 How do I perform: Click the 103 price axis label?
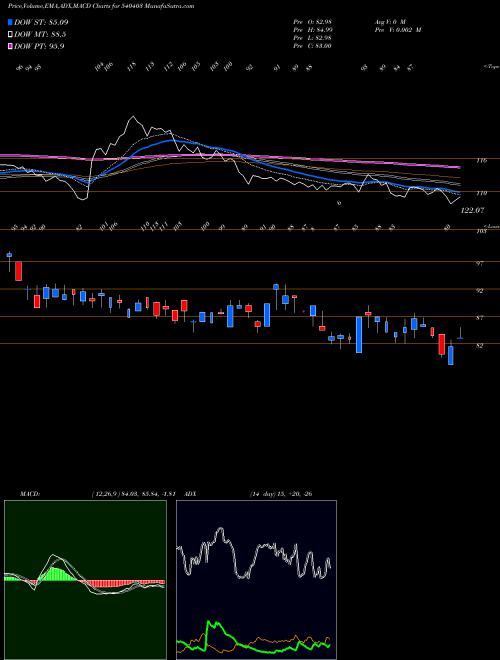point(482,232)
